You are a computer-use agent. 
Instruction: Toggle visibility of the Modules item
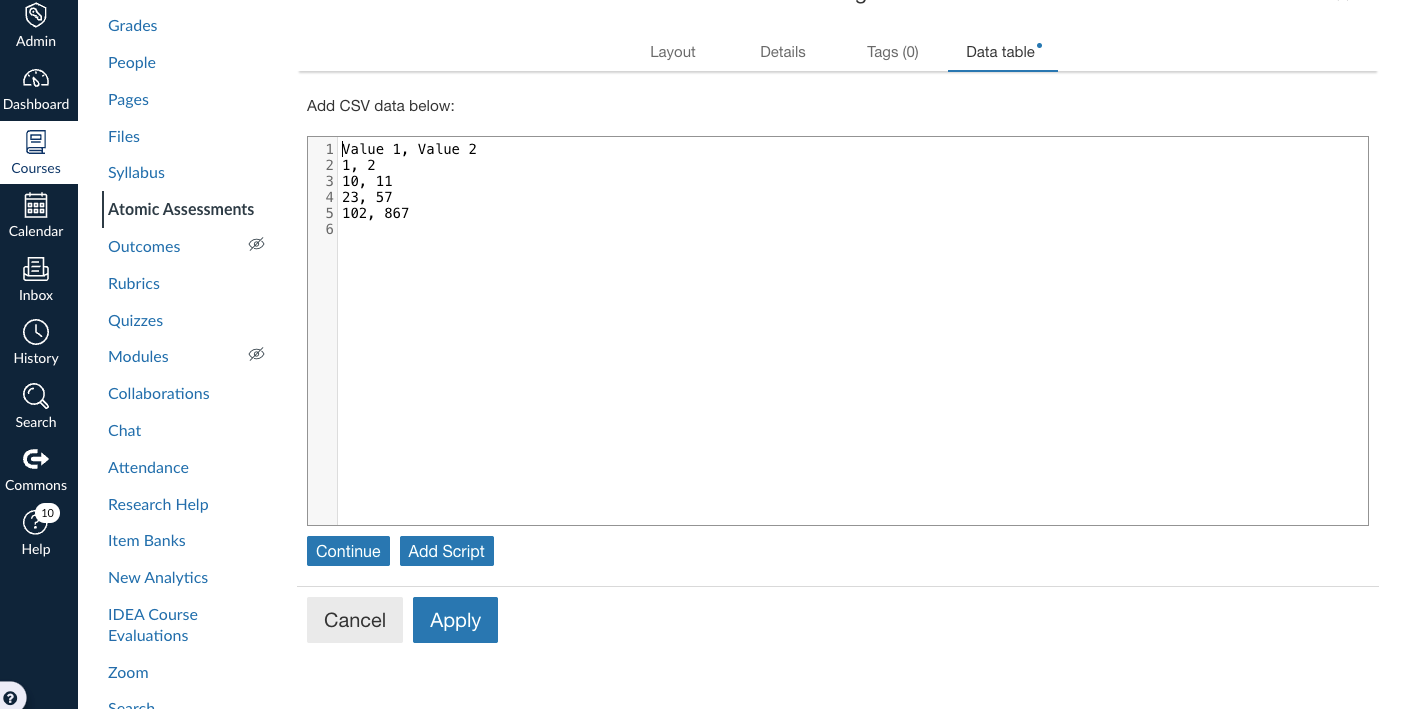(x=256, y=354)
